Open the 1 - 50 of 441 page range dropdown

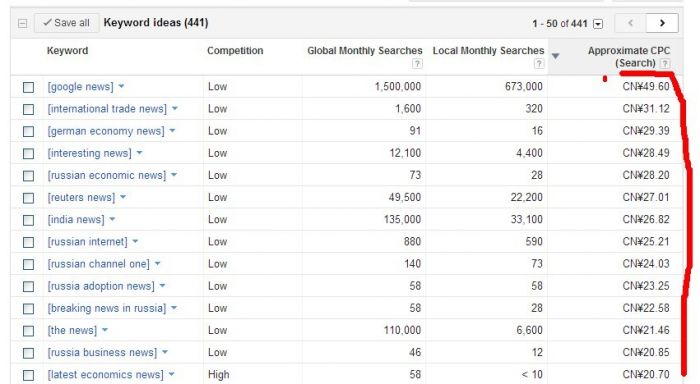[598, 24]
